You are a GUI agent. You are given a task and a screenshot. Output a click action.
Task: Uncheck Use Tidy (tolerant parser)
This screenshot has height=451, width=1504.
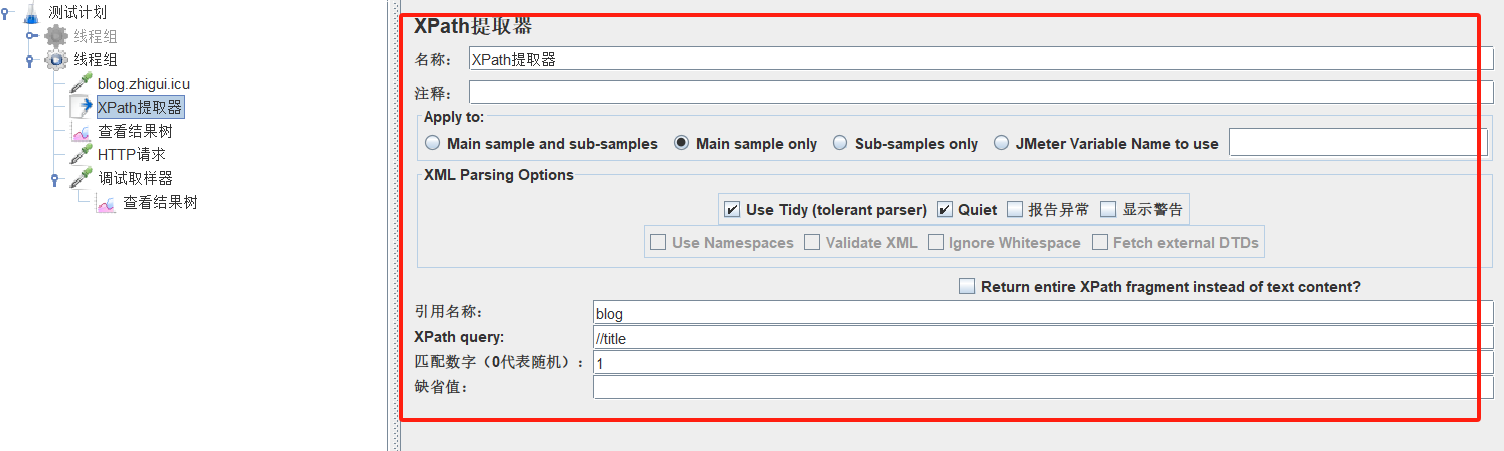[x=732, y=210]
